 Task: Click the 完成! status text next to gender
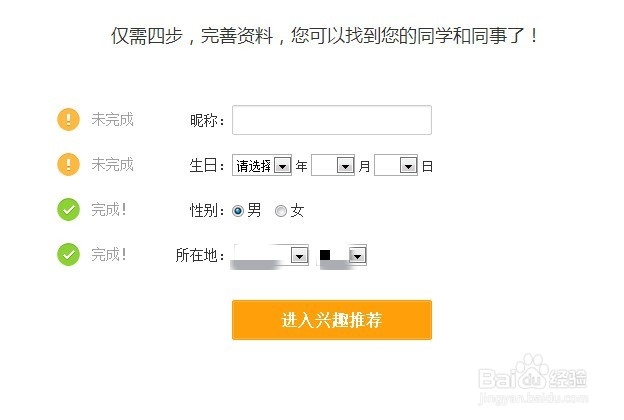pyautogui.click(x=109, y=210)
